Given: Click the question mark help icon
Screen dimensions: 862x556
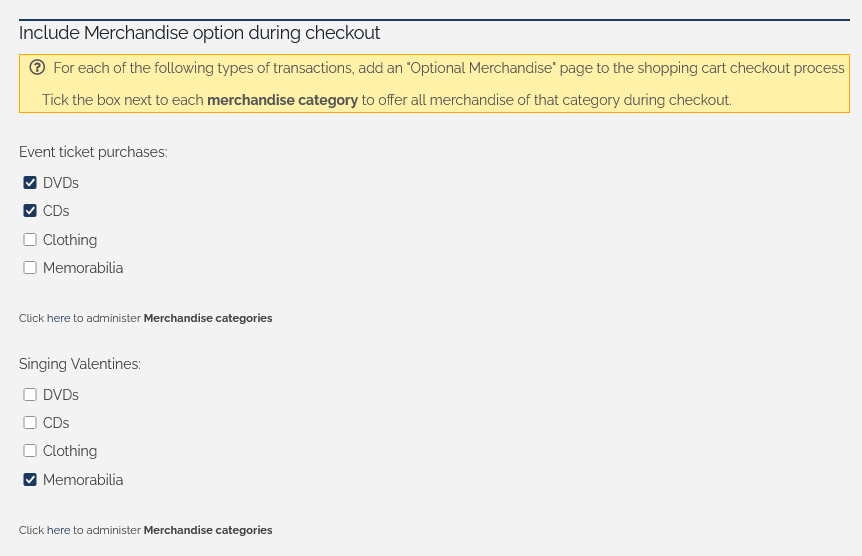Looking at the screenshot, I should coord(37,68).
